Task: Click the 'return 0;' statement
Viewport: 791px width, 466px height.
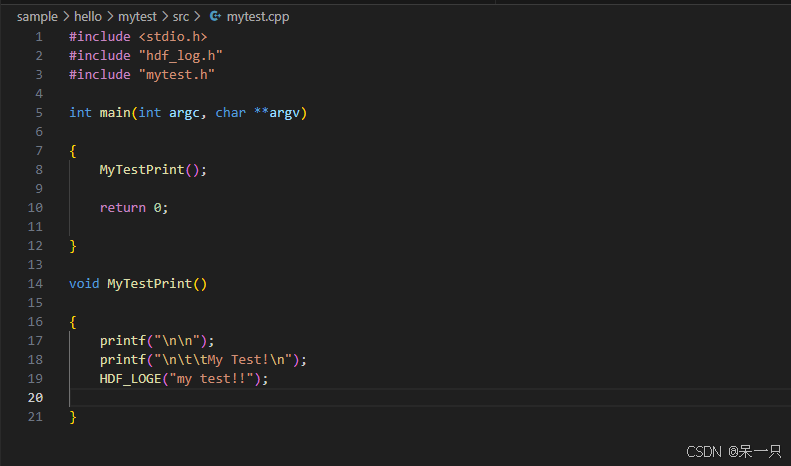Action: tap(134, 207)
